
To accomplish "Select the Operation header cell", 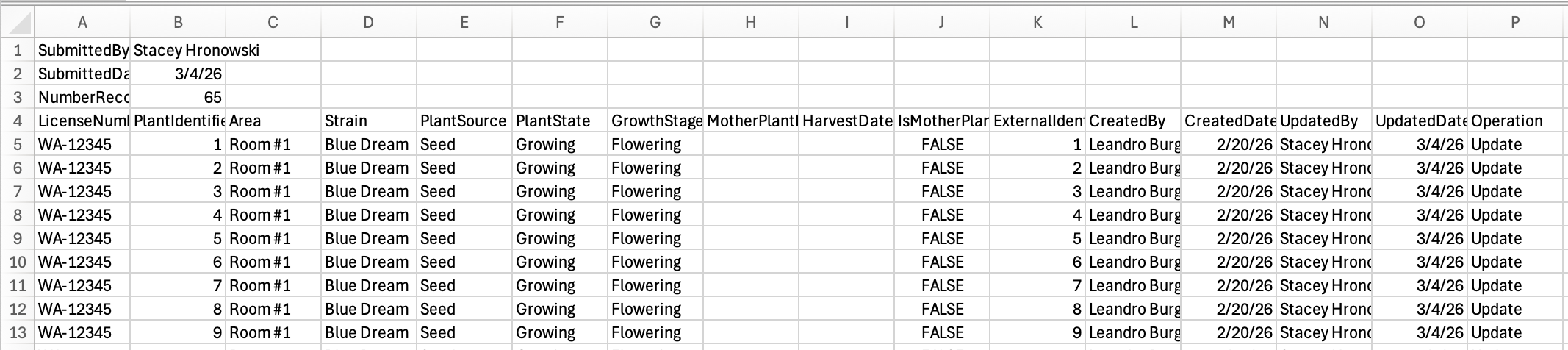I will 1514,121.
